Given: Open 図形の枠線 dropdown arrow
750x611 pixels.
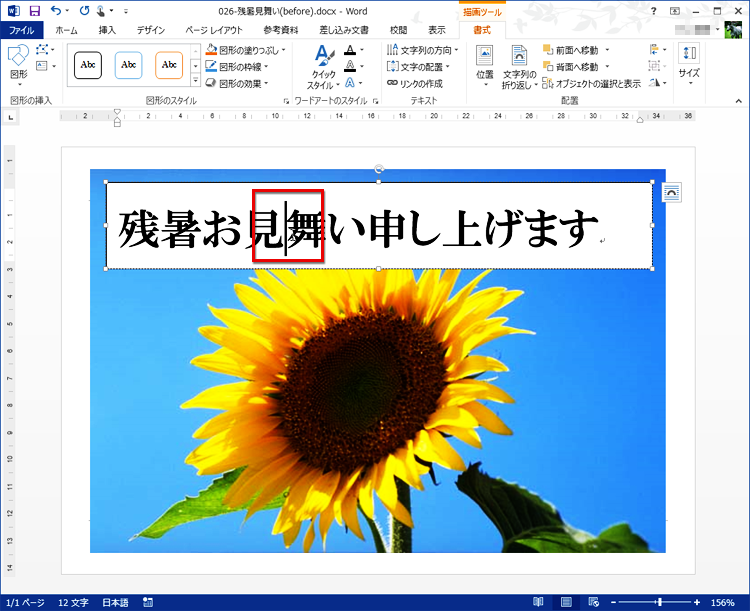Looking at the screenshot, I should (x=266, y=67).
